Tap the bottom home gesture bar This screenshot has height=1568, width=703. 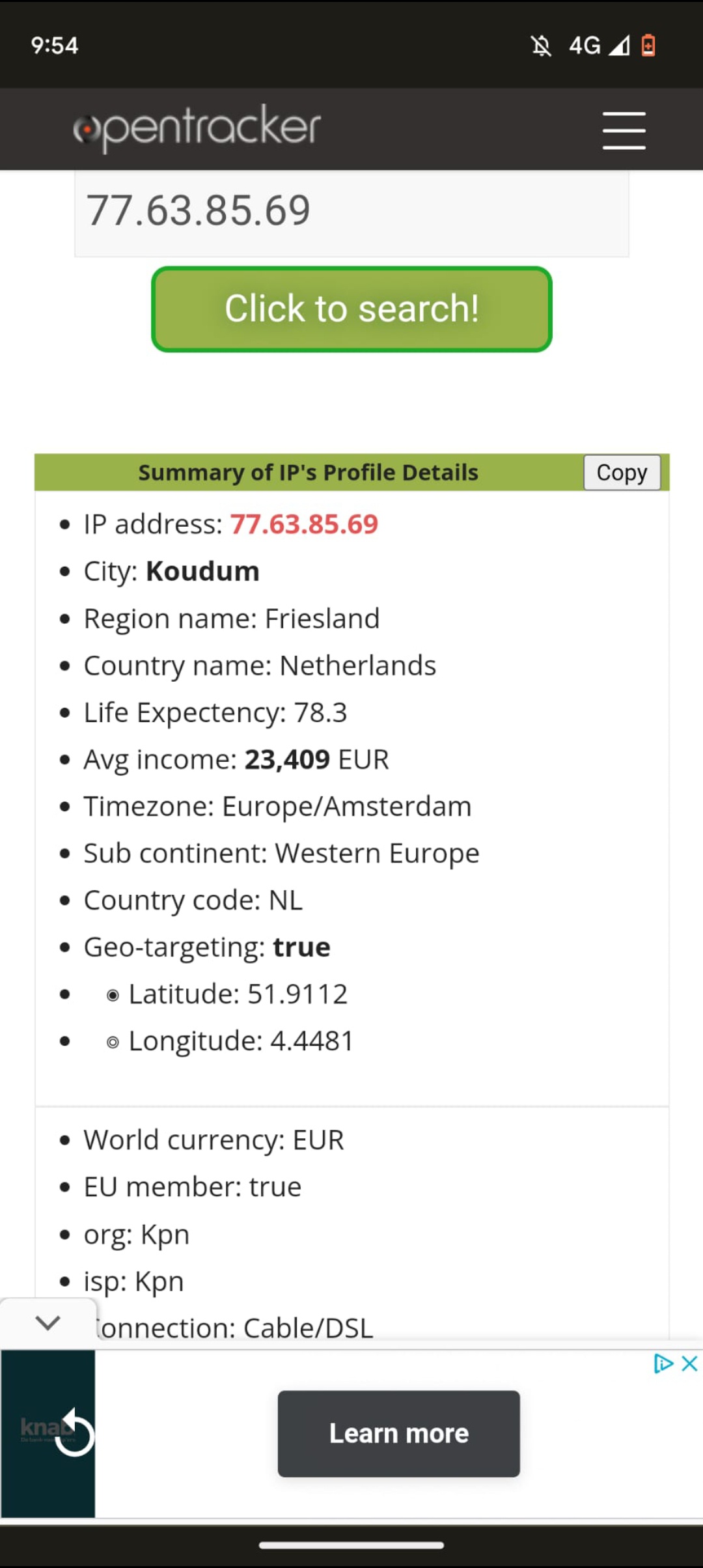pyautogui.click(x=351, y=1545)
